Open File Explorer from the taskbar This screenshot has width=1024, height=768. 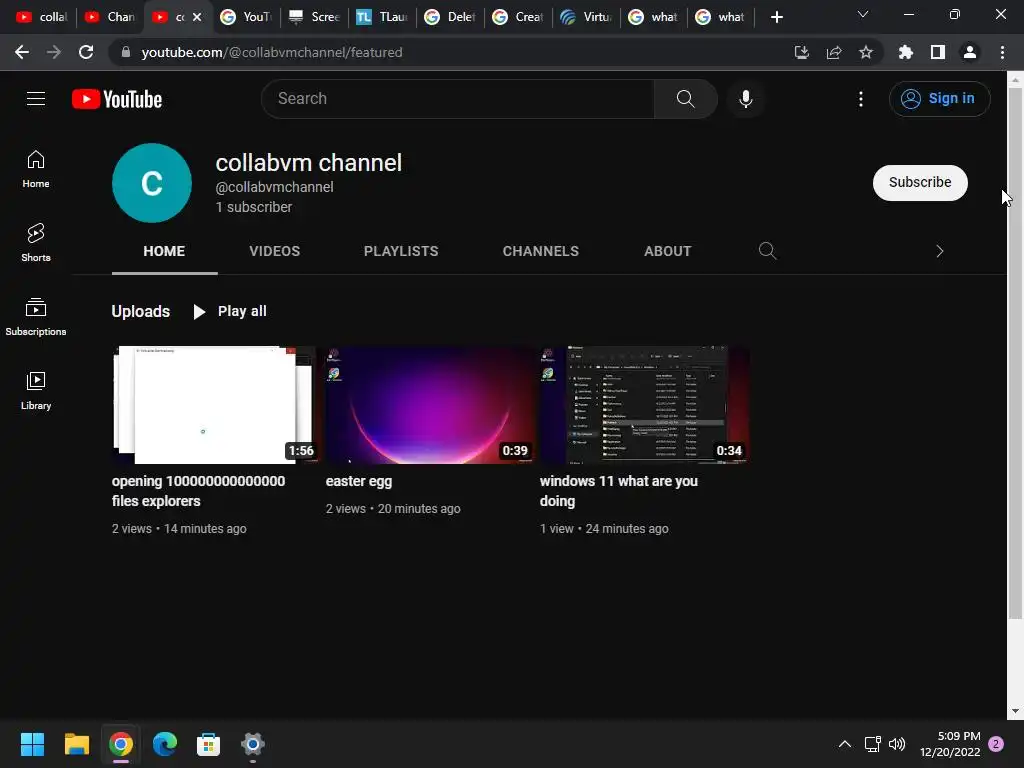(x=76, y=744)
